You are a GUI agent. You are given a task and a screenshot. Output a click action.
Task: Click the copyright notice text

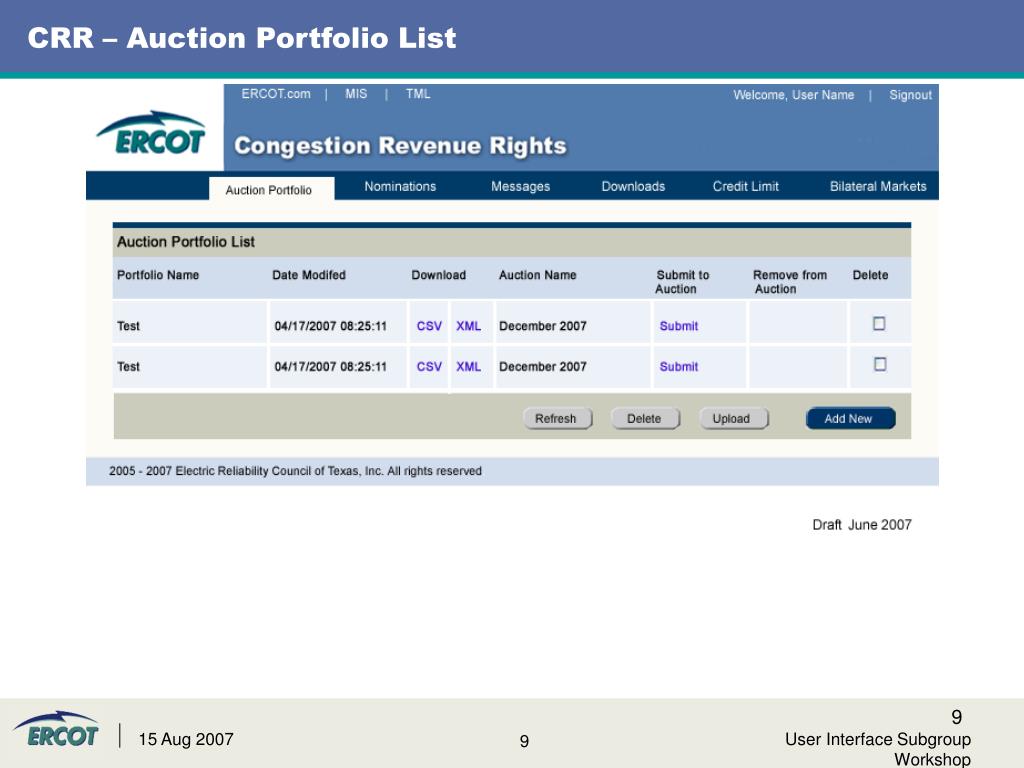295,471
